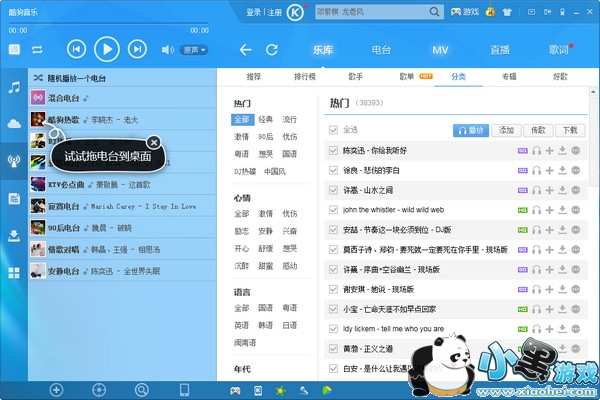Open the cloud music sidebar icon
Screen dimensions: 600x400
tap(14, 123)
